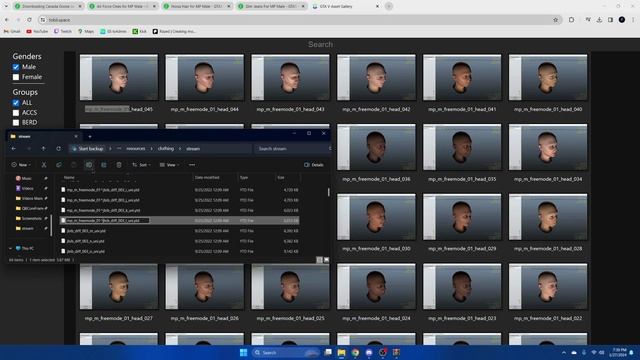This screenshot has width=640, height=360.
Task: Select the GTA V Asset Gallery tab
Action: pyautogui.click(x=345, y=6)
